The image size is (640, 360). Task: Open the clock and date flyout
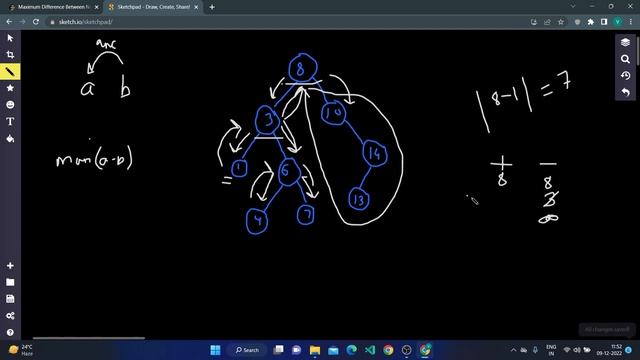point(610,350)
